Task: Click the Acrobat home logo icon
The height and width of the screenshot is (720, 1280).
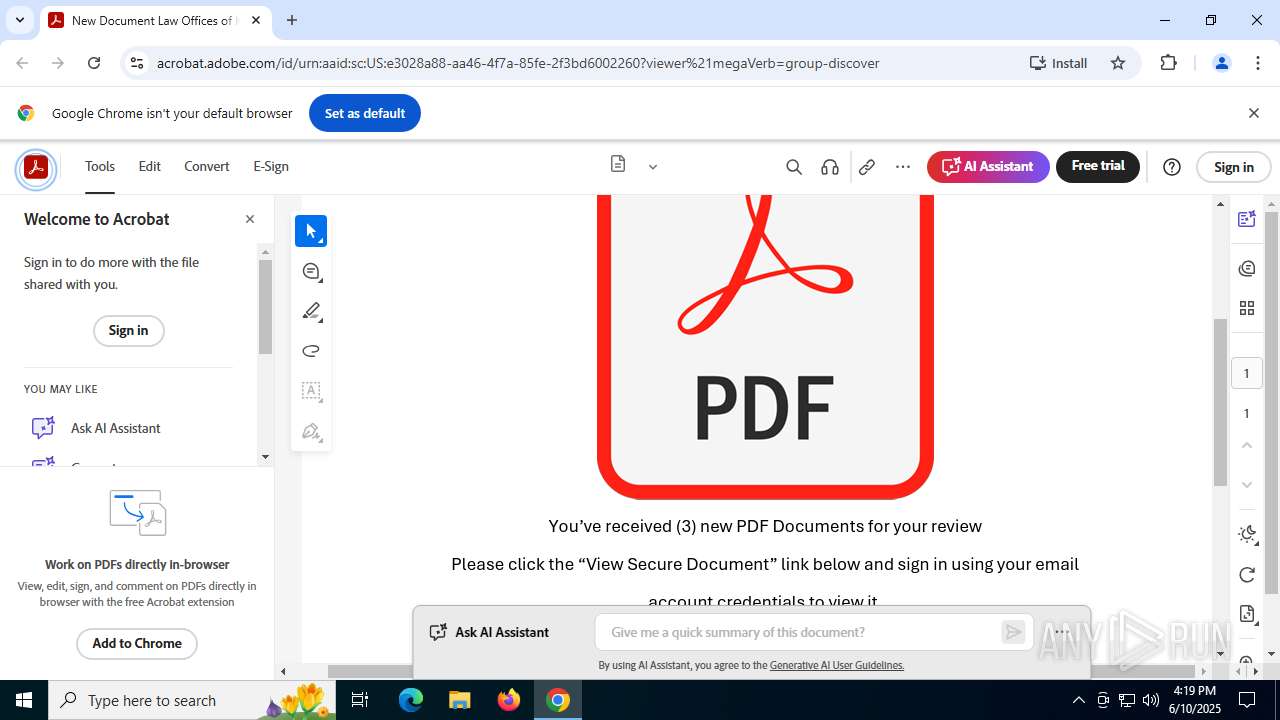Action: [x=36, y=167]
